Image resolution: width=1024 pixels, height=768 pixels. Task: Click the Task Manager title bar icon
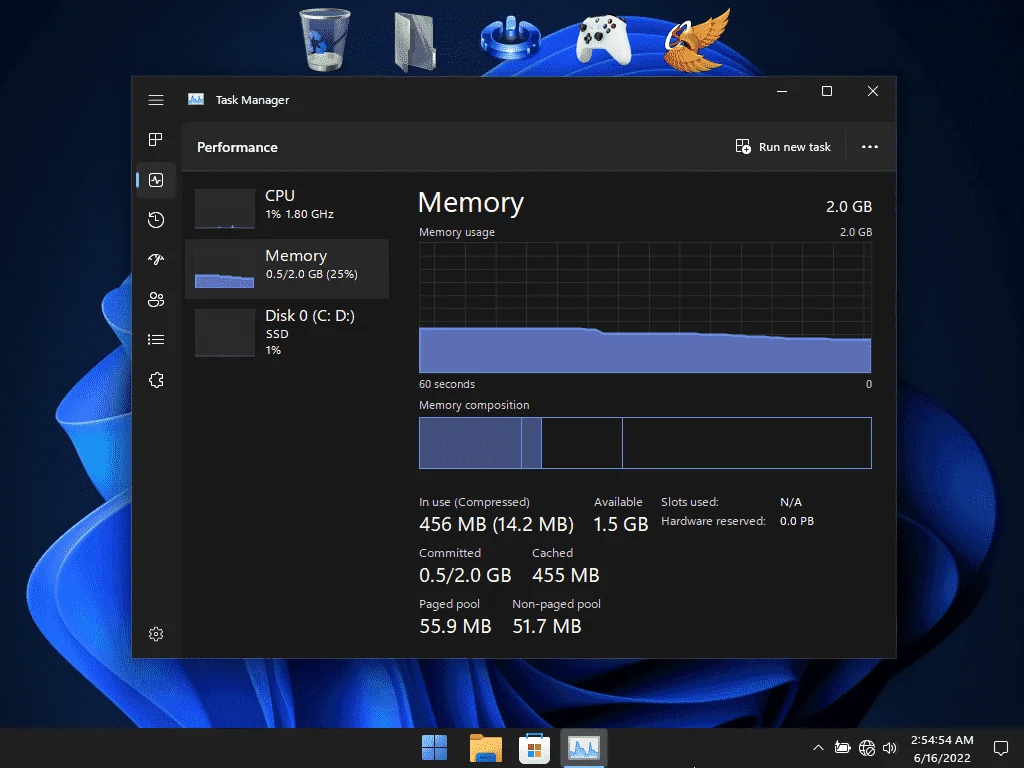pos(196,99)
